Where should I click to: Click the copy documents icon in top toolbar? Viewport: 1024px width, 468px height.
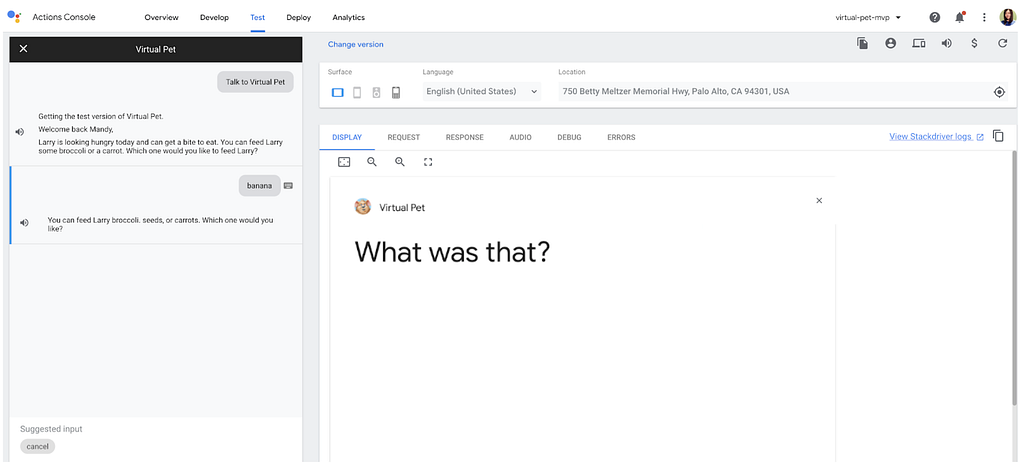863,44
